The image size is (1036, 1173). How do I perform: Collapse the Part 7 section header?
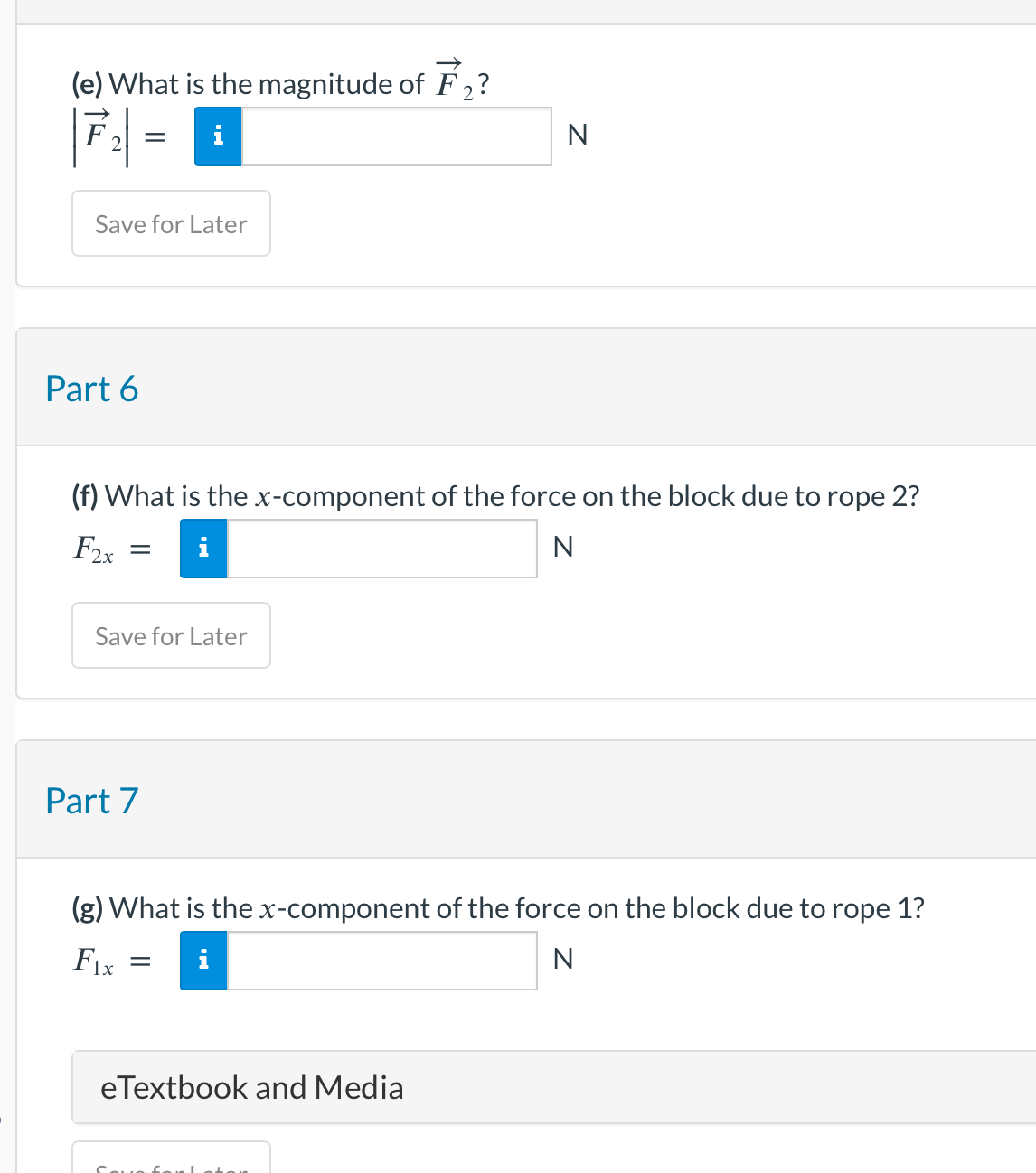coord(92,801)
